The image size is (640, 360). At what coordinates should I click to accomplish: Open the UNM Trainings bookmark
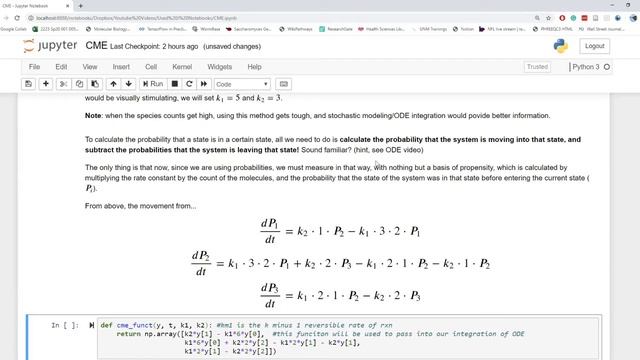[430, 29]
